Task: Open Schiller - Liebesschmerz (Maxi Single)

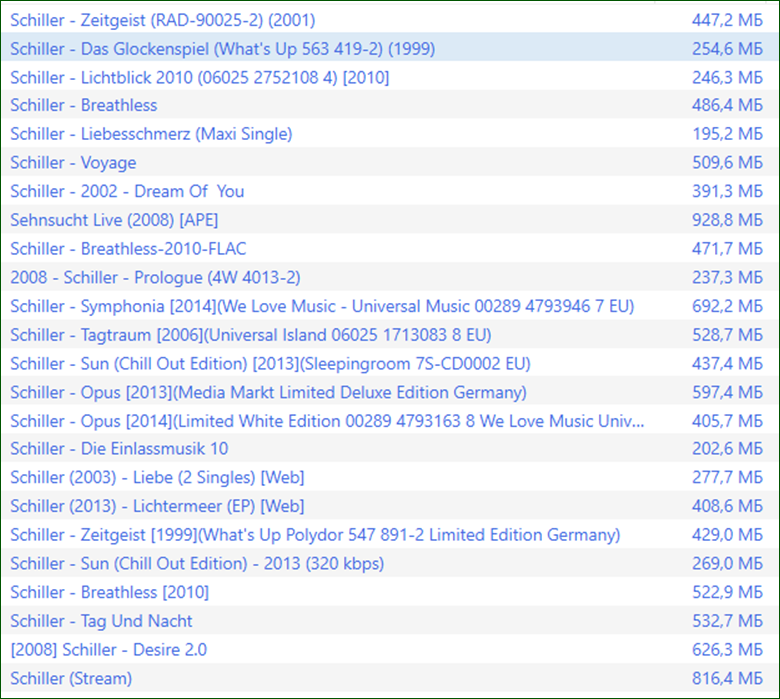Action: pyautogui.click(x=151, y=134)
